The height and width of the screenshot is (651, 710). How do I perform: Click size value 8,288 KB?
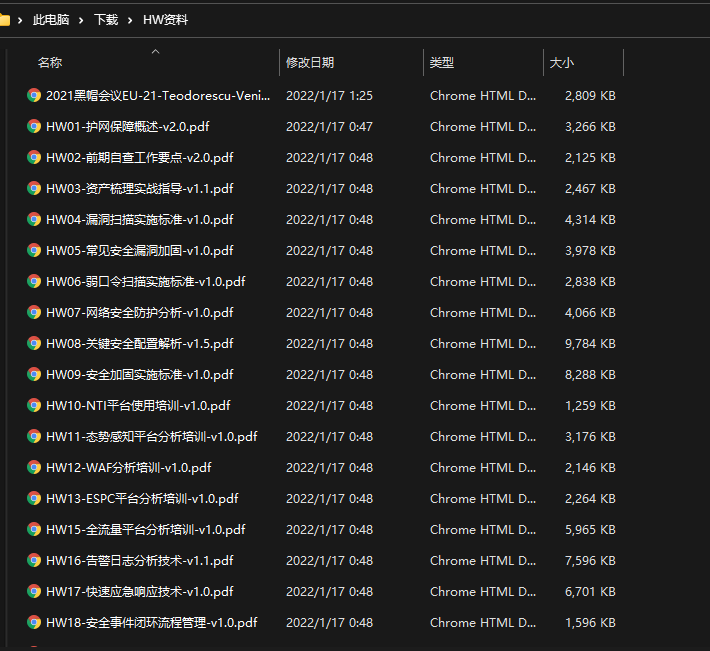(590, 374)
